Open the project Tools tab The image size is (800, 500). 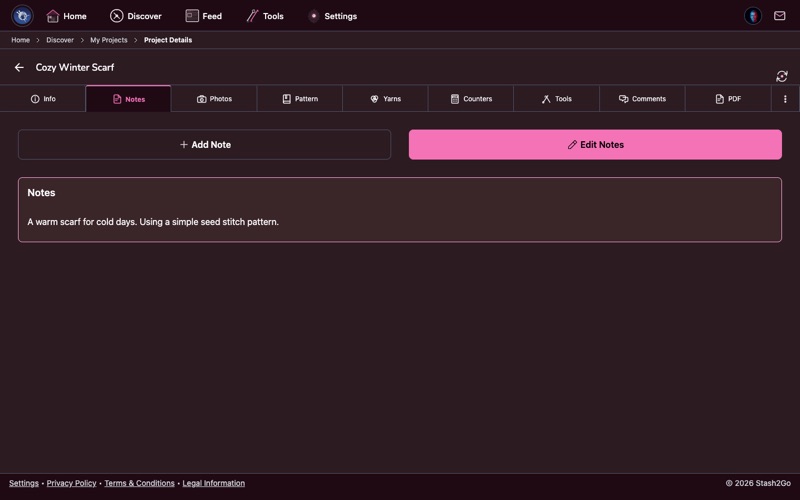click(x=557, y=98)
